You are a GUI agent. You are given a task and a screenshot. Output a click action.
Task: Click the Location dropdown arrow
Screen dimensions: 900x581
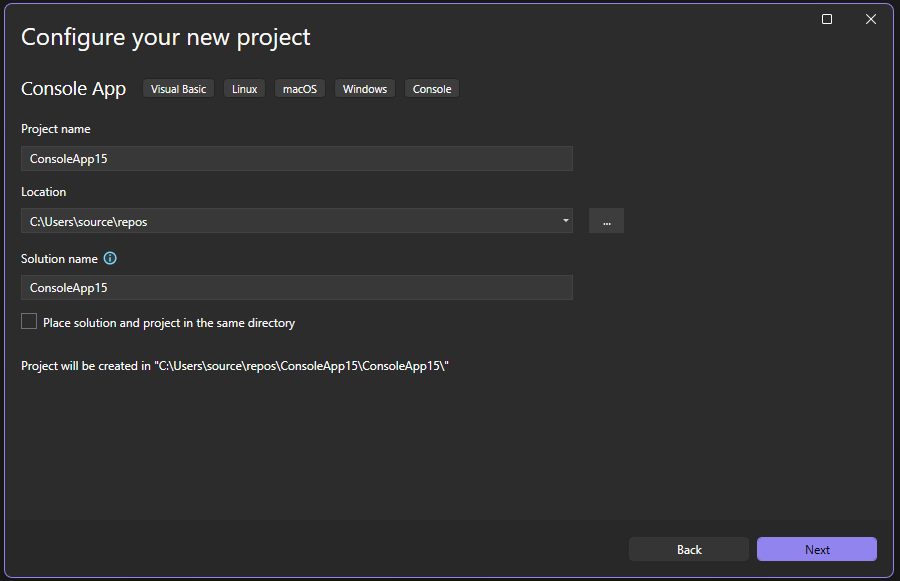[565, 220]
